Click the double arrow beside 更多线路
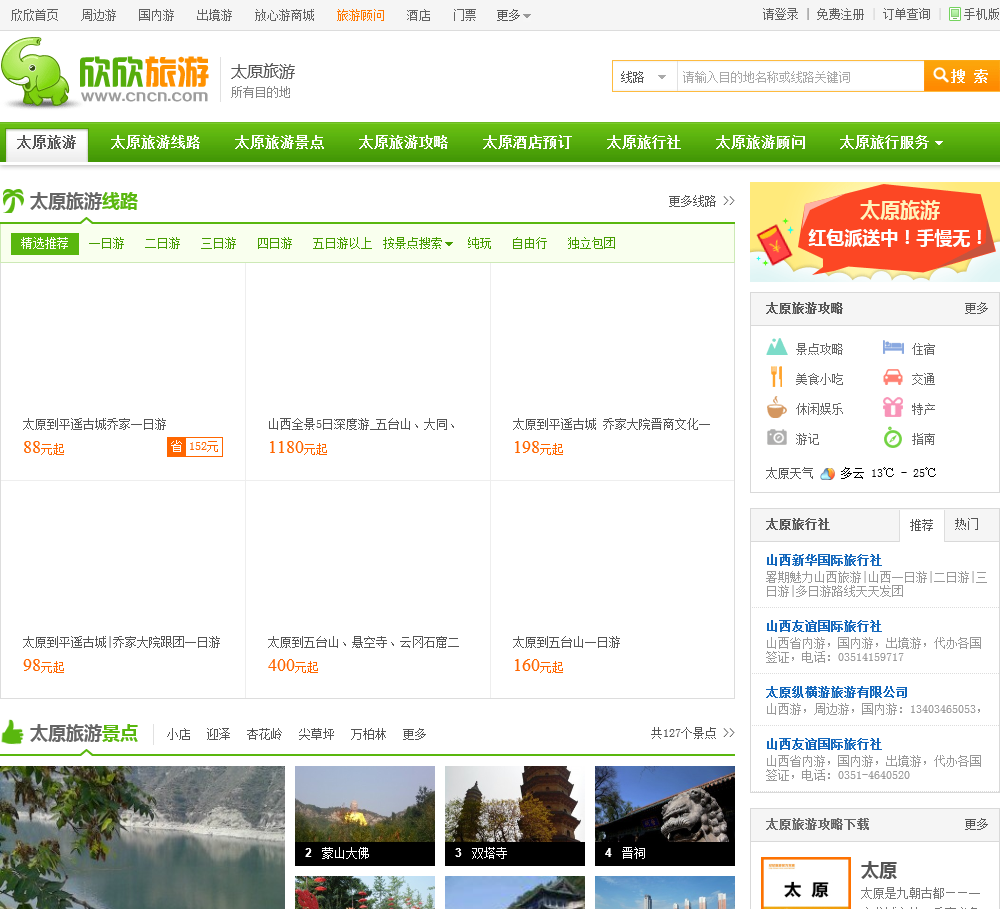Screen dimensions: 1000x909 pyautogui.click(x=729, y=201)
